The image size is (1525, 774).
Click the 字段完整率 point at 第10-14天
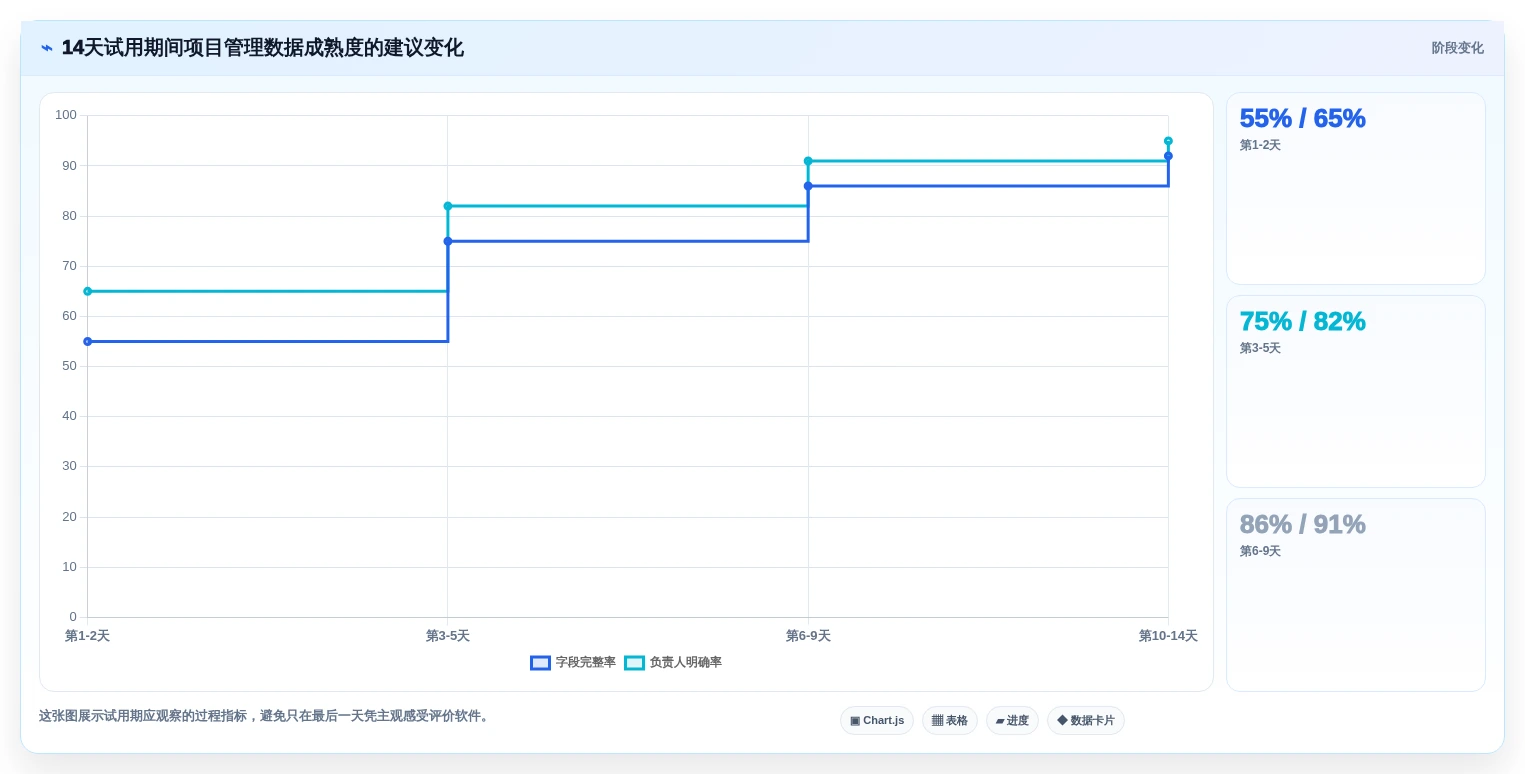1168,156
